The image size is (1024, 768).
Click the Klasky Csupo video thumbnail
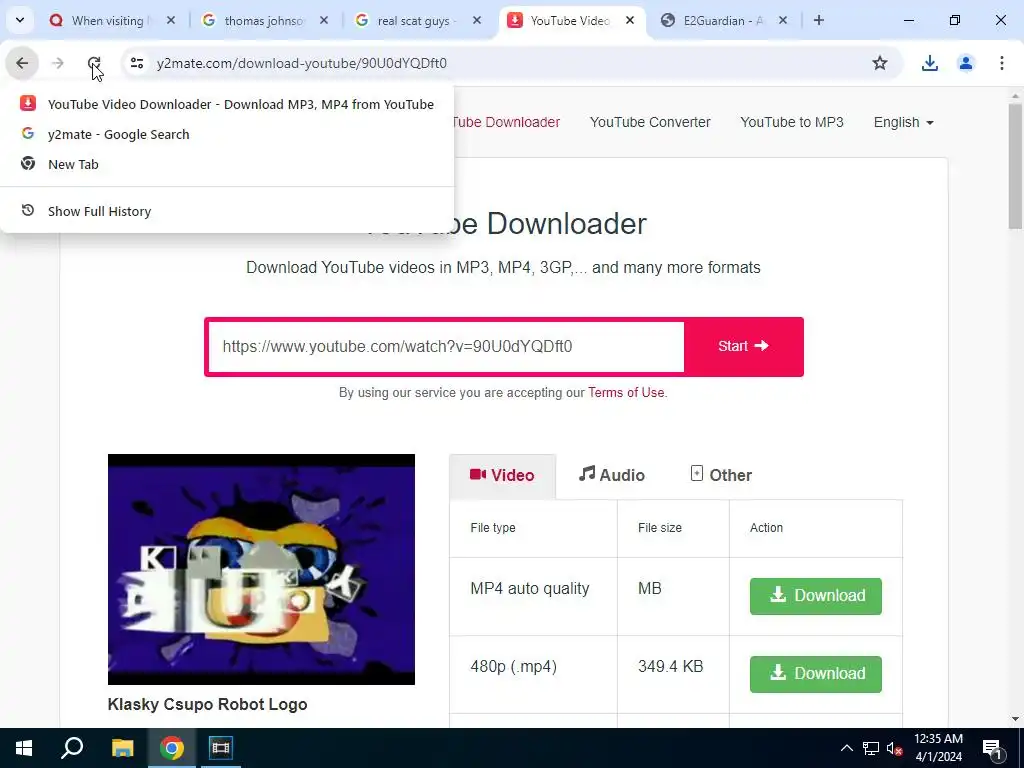[x=261, y=569]
